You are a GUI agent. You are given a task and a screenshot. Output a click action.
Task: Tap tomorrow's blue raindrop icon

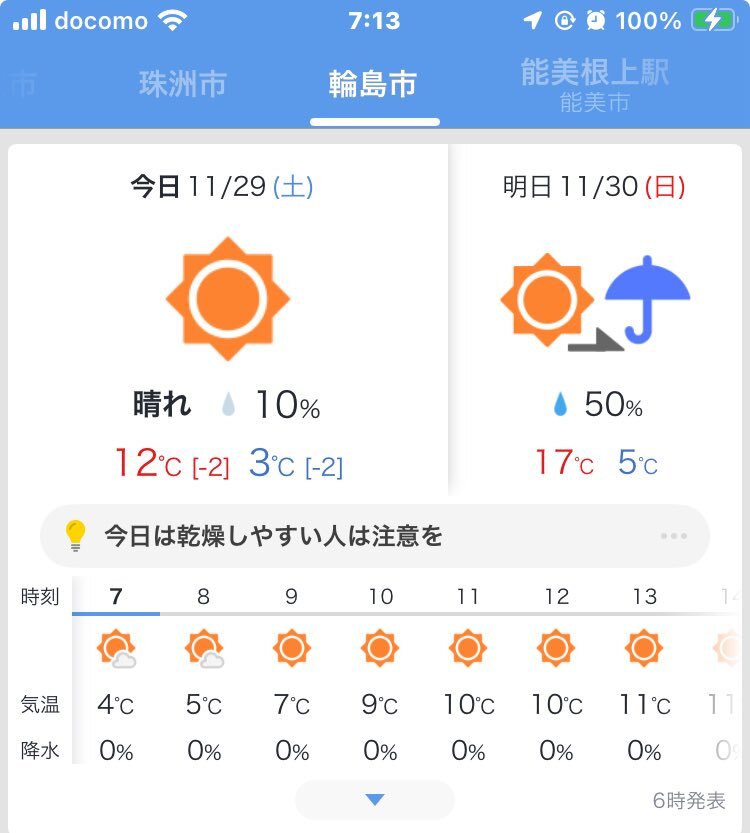coord(561,405)
